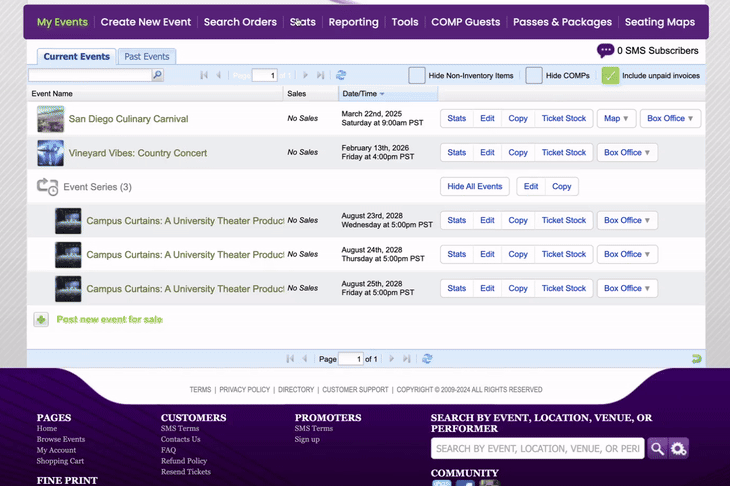Click the search magnifier in event filter

(x=157, y=76)
